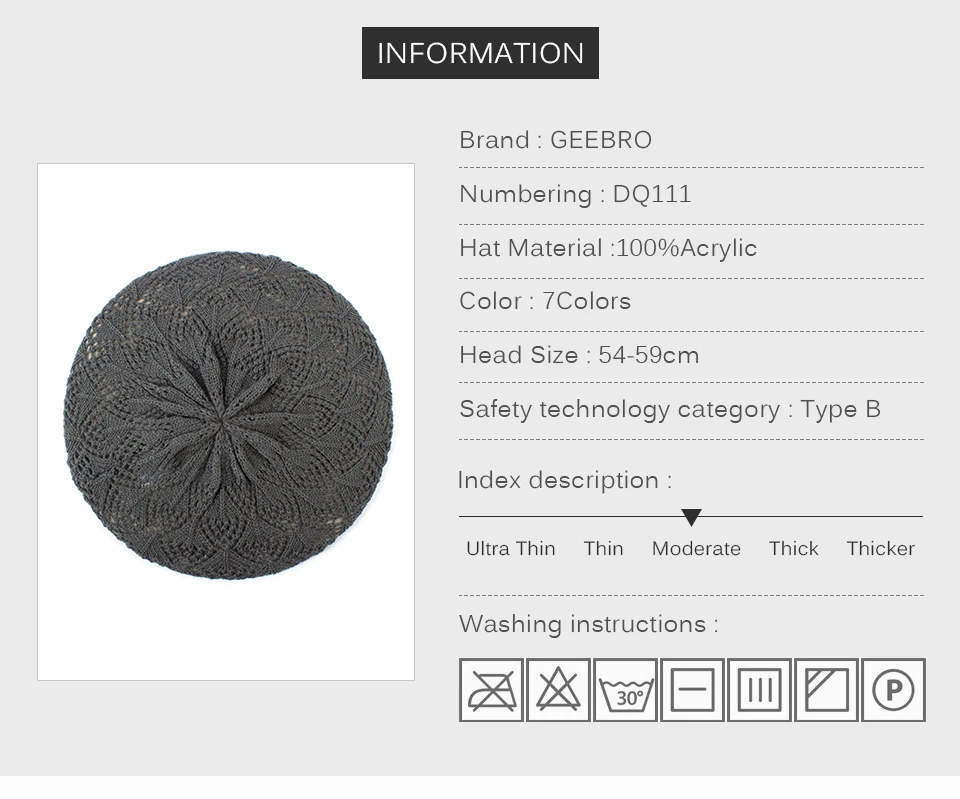
Task: Click the 'Numbering : DQ111' text
Action: click(575, 194)
